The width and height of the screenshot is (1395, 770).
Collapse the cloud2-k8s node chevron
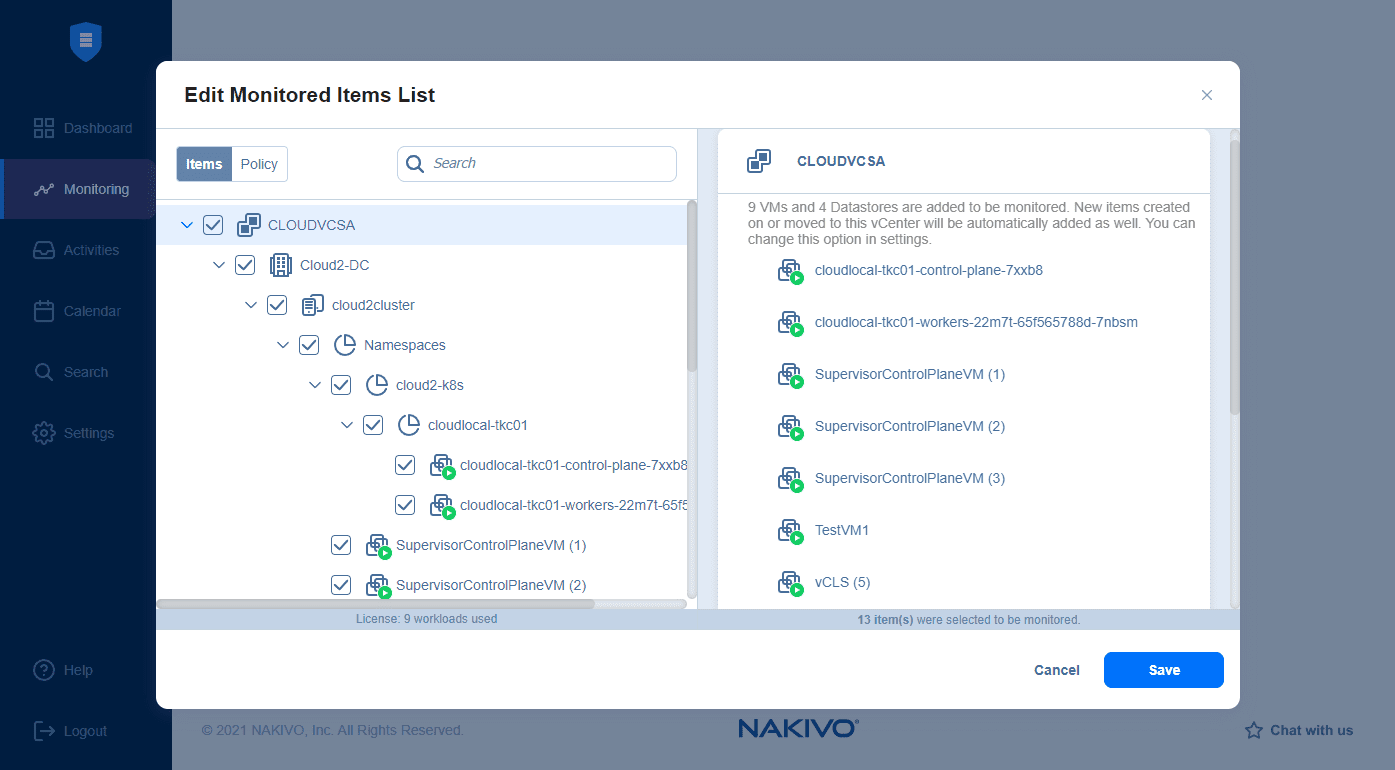(x=315, y=385)
